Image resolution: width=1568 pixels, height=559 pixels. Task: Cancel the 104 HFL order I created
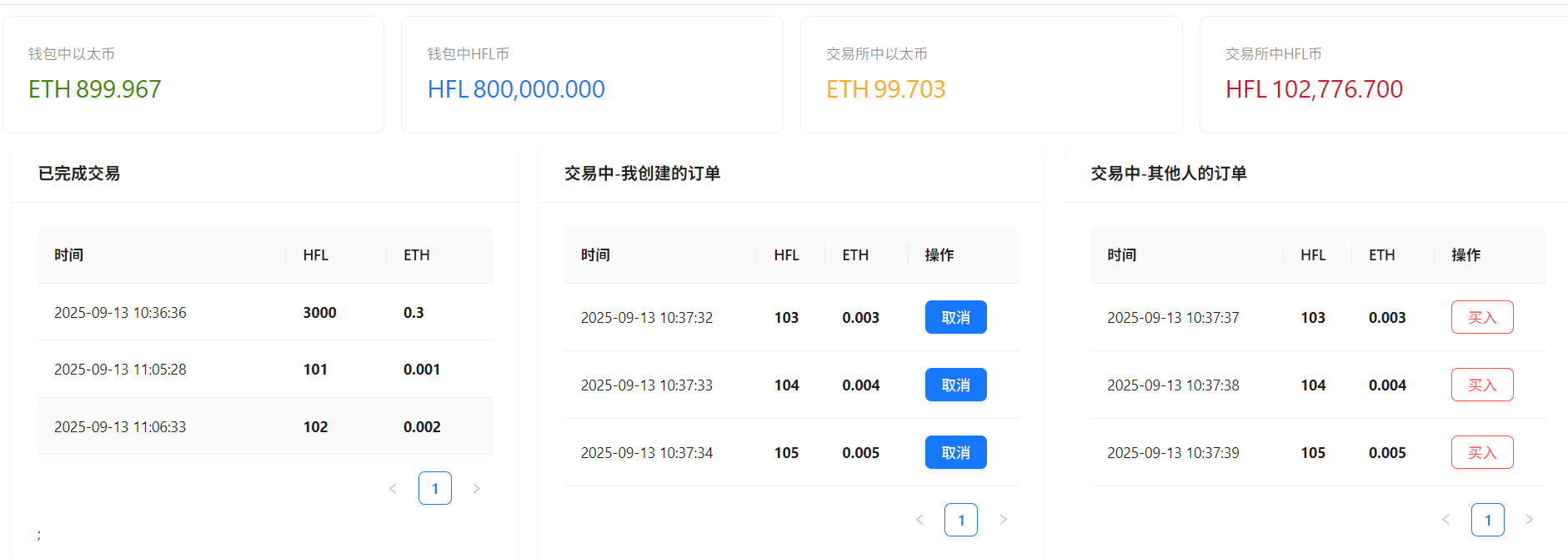click(x=955, y=385)
